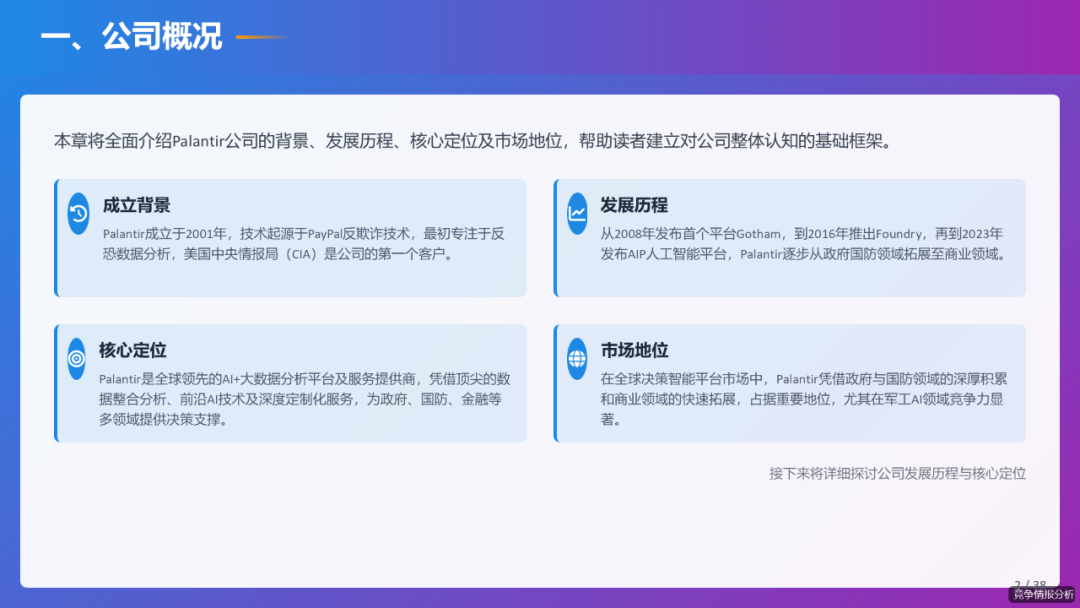
Task: Click the line chart icon beside 发展历程
Action: tap(577, 213)
